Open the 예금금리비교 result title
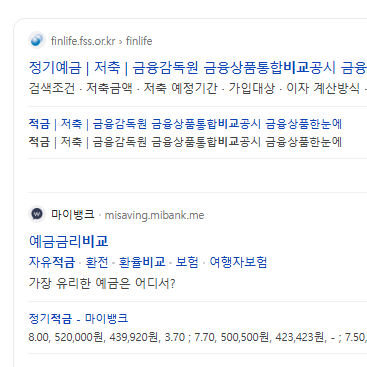 coord(69,242)
